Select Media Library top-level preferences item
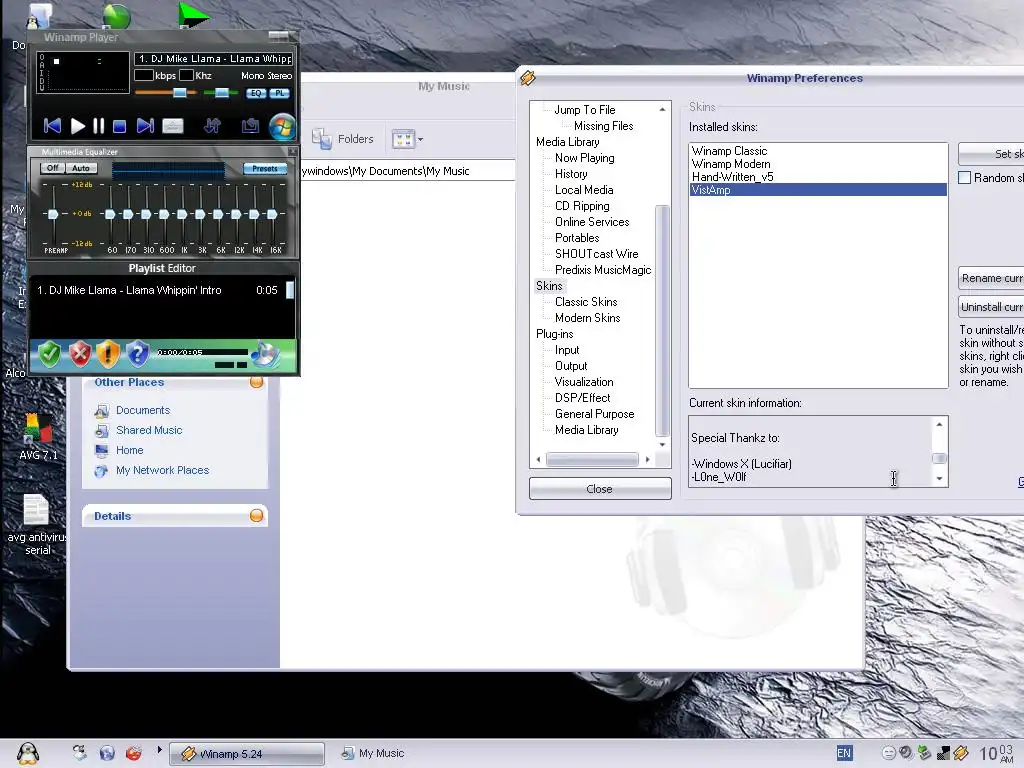This screenshot has width=1024, height=768. (x=568, y=142)
